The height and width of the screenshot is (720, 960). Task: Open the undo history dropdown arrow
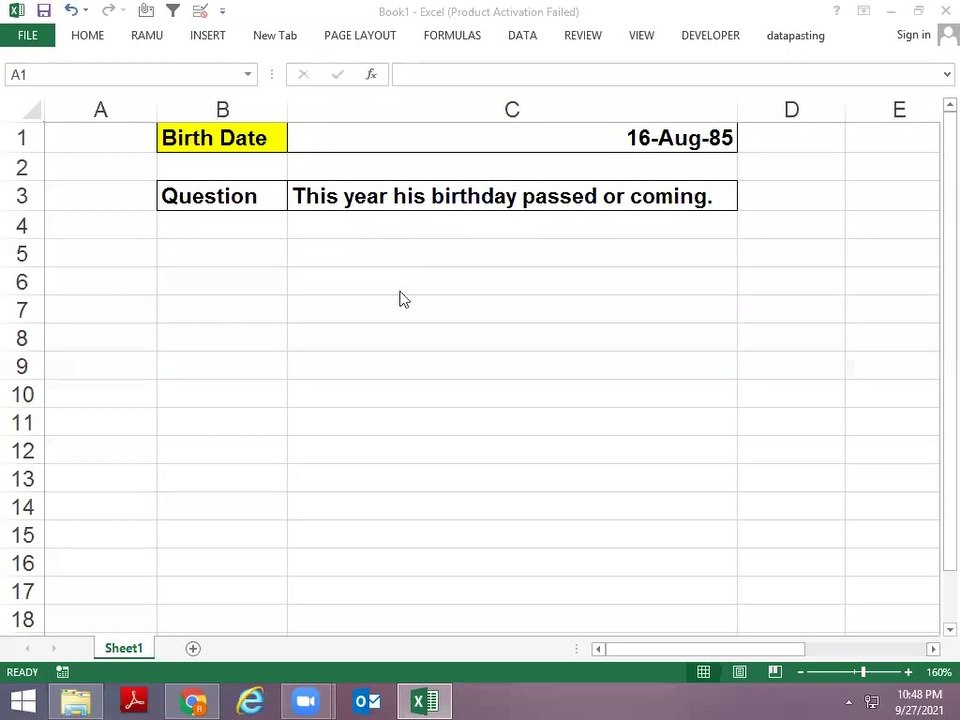click(86, 10)
